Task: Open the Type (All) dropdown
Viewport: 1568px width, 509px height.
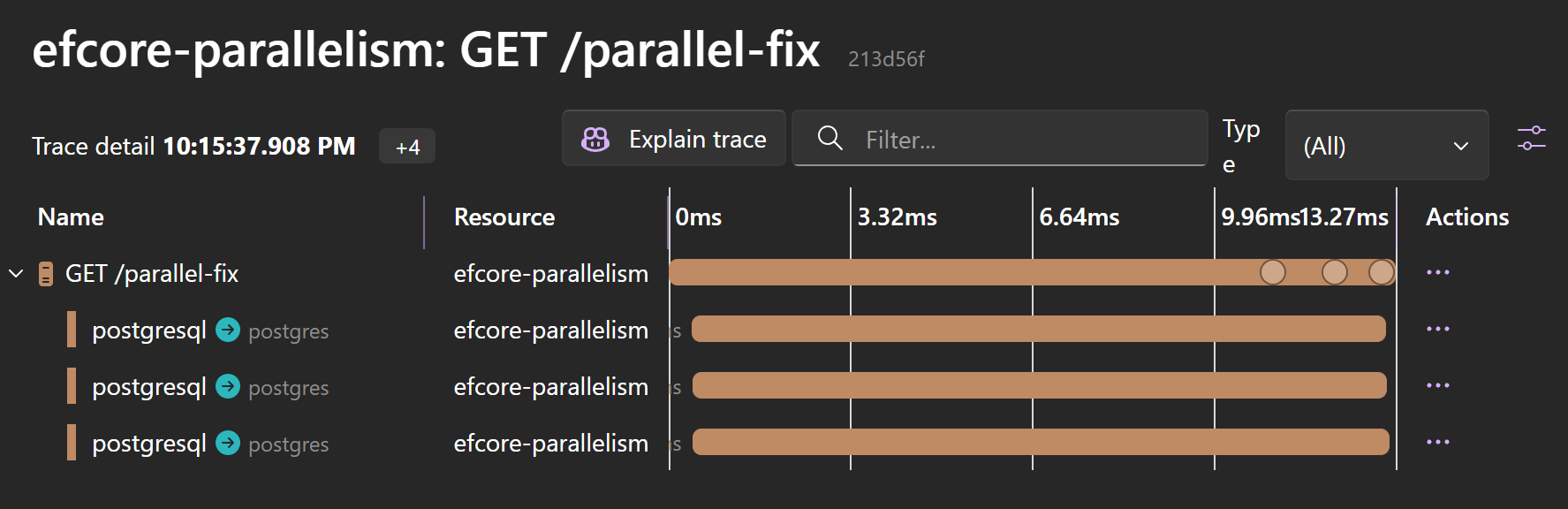Action: (x=1386, y=146)
